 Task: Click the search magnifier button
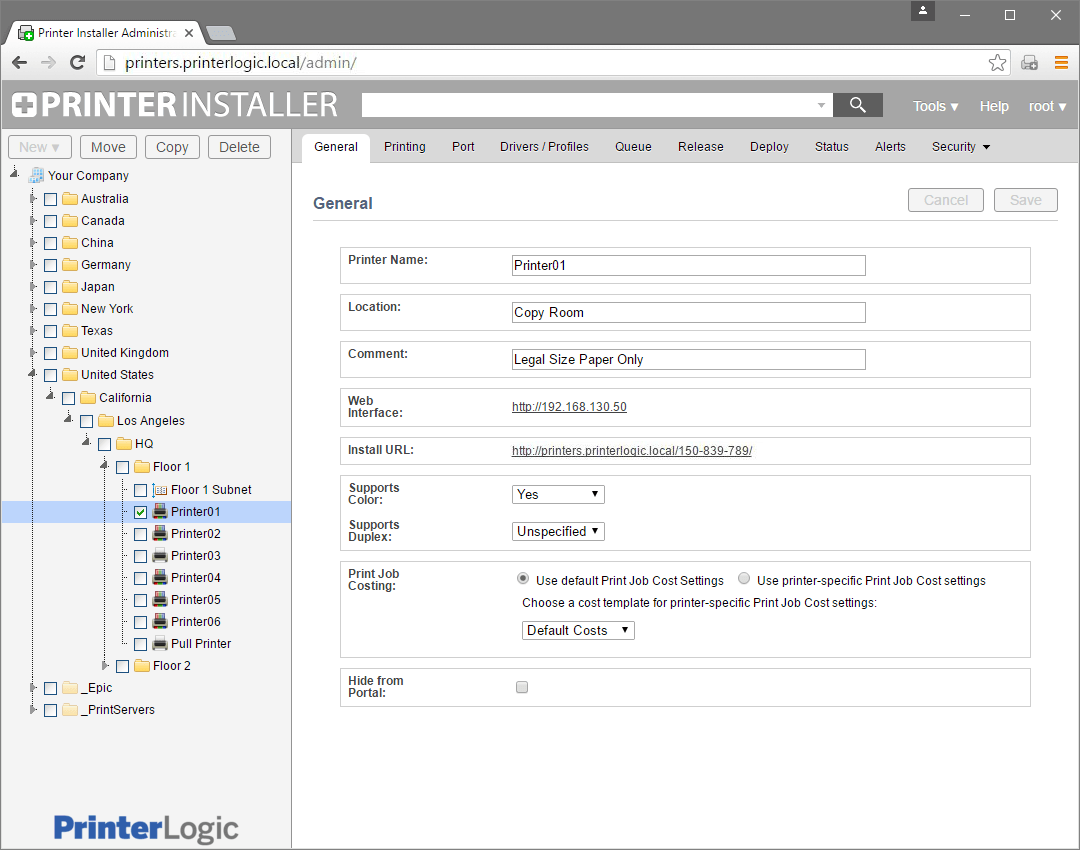[857, 105]
